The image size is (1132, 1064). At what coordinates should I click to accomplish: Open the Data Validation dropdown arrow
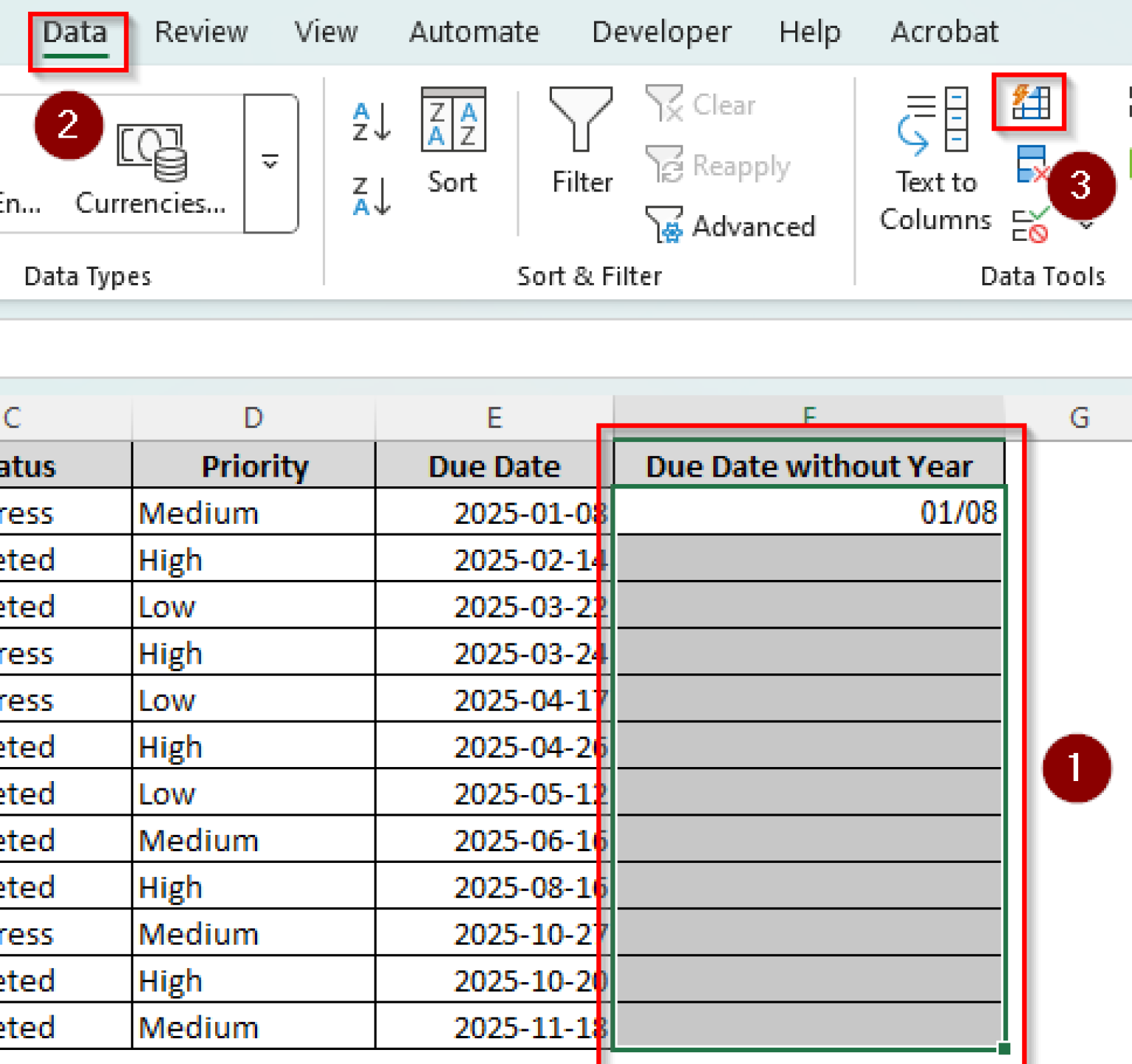coord(1085,225)
